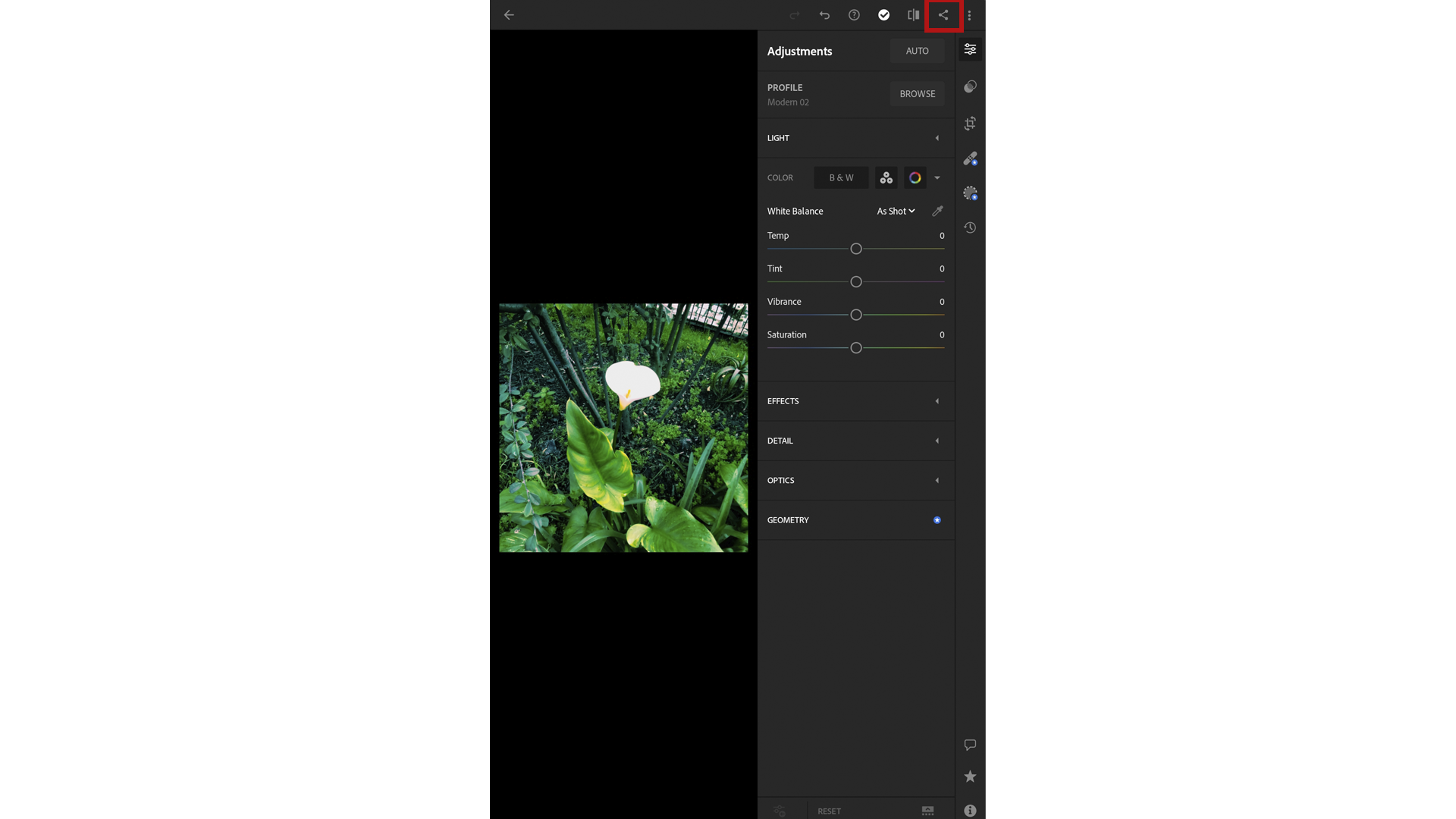Click the Saturation value 0
Screen dimensions: 1456x819
tap(942, 334)
